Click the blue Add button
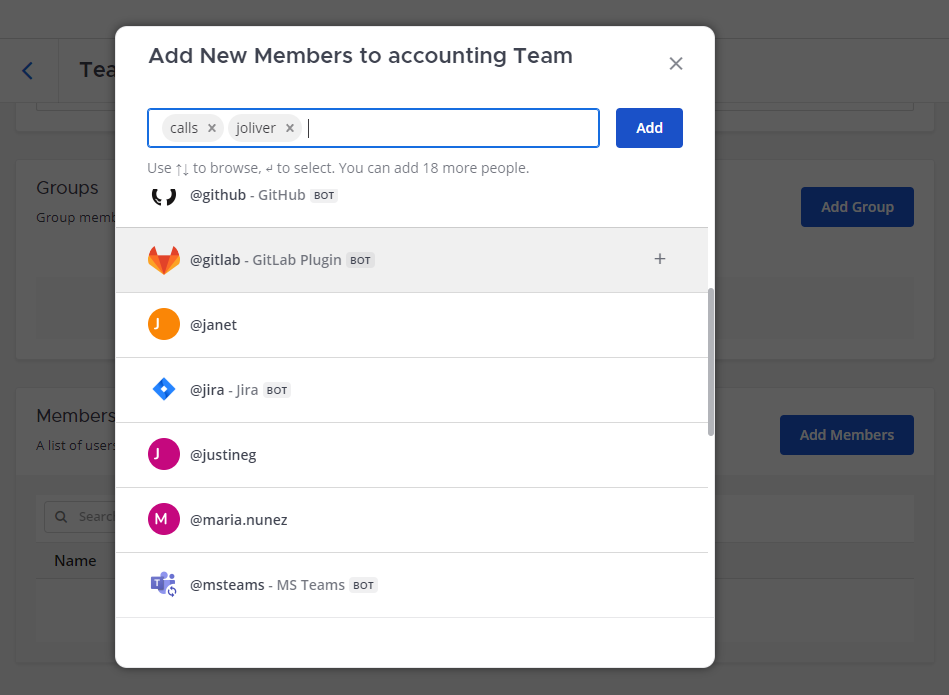 pos(648,128)
